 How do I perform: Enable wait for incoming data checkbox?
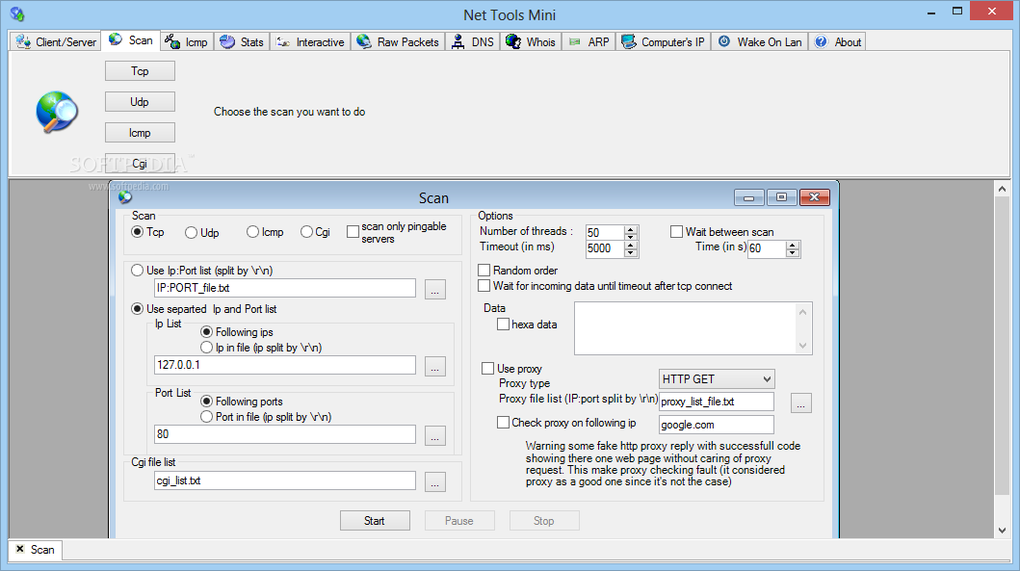pos(484,286)
